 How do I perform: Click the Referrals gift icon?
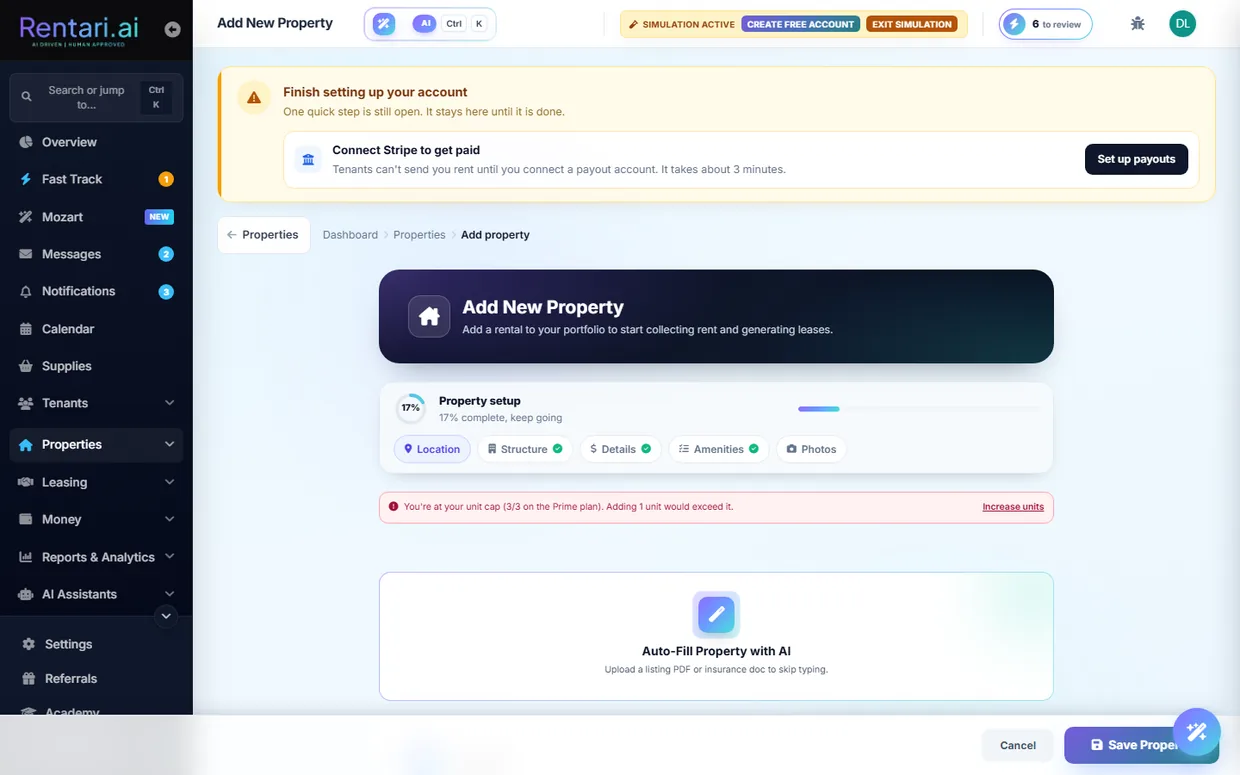28,678
